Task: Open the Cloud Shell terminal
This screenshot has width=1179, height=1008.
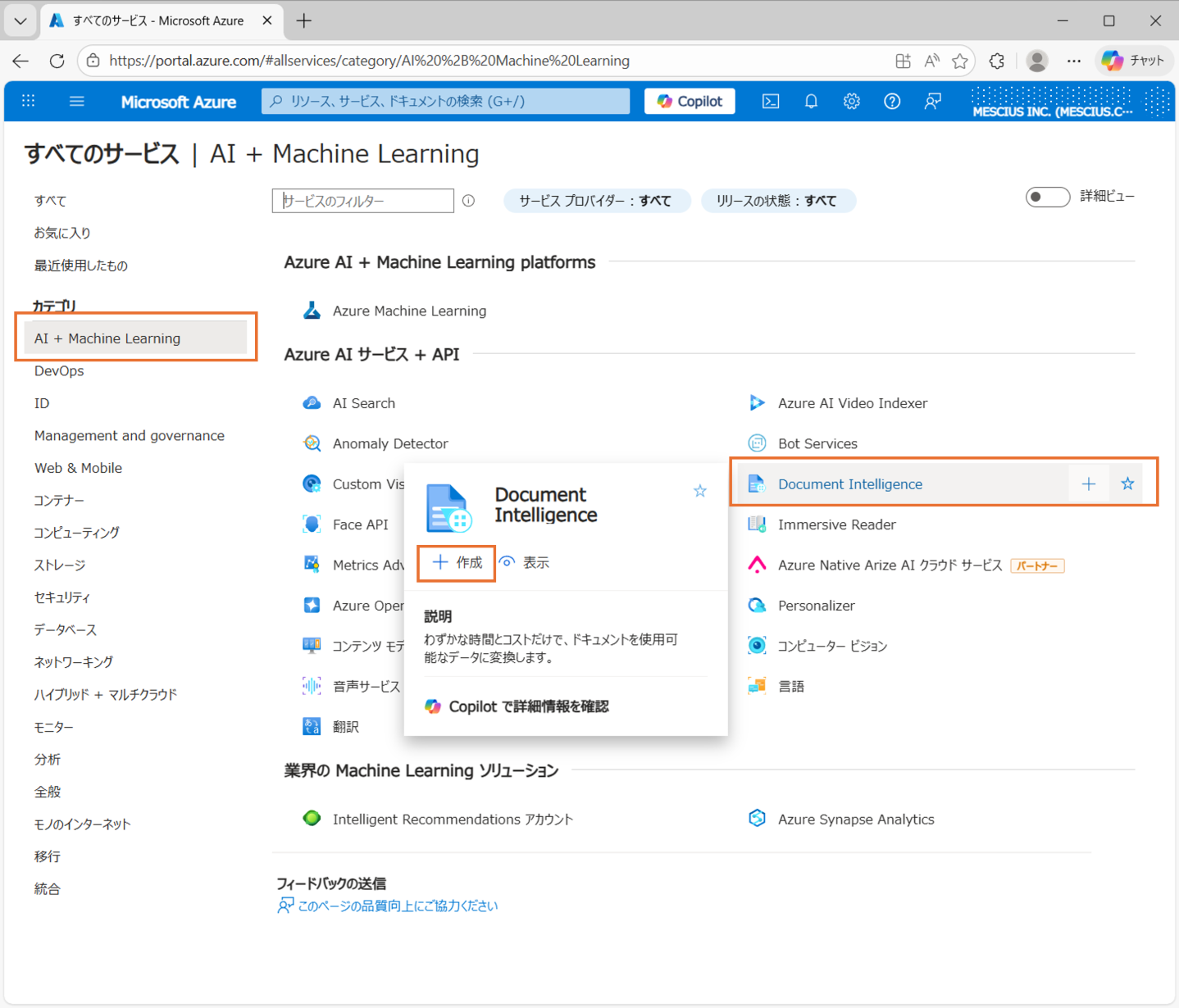Action: tap(770, 101)
